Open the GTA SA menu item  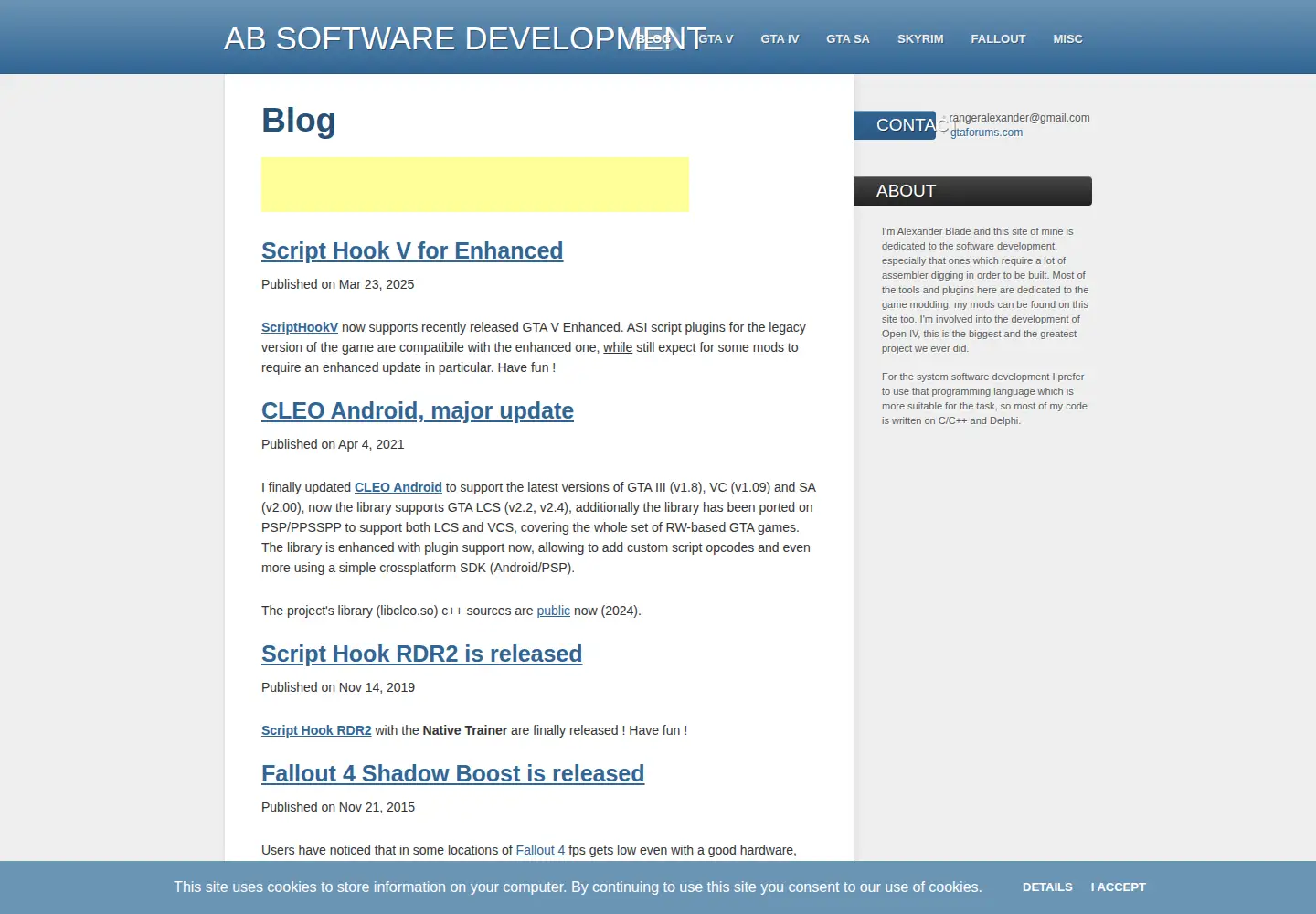(848, 39)
